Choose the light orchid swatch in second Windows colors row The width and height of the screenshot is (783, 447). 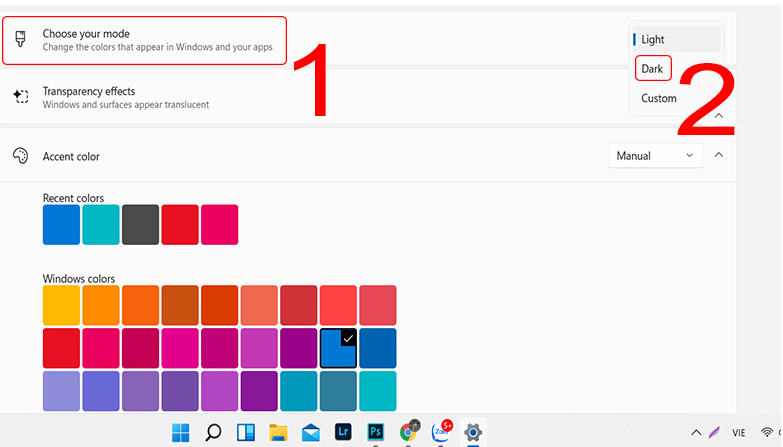coord(259,348)
